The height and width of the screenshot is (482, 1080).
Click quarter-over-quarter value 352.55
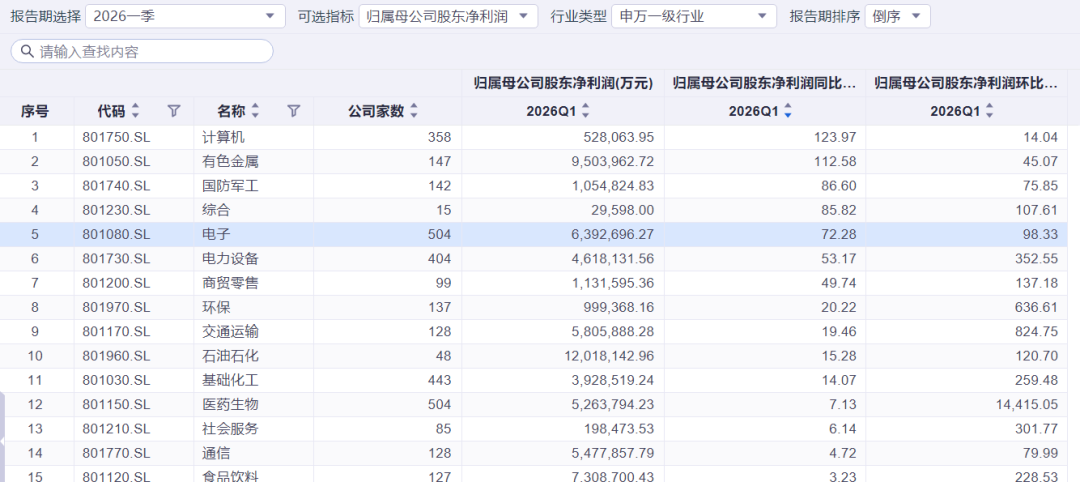(x=1036, y=259)
